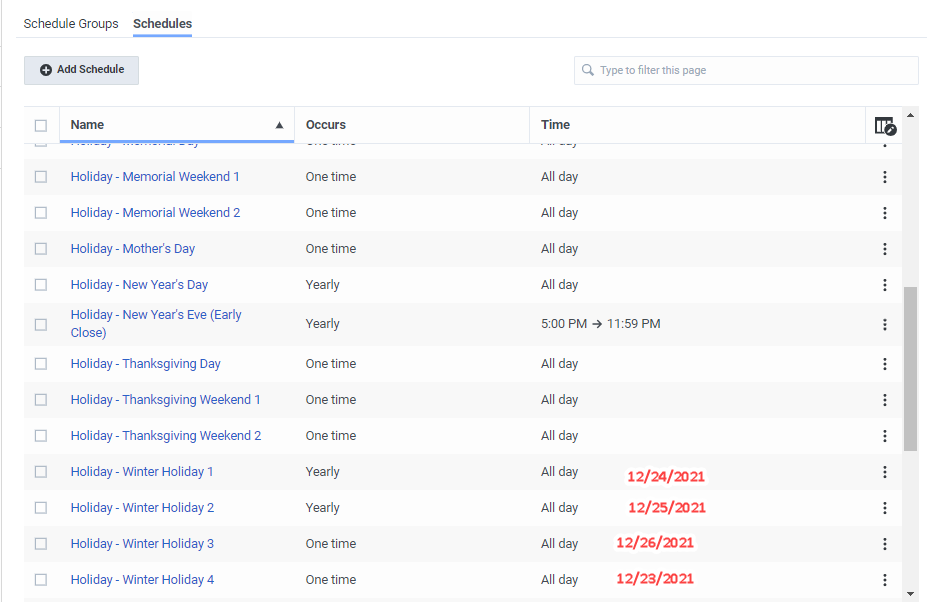Click 'One time' in the Winter Holiday 4 row
The height and width of the screenshot is (602, 927).
click(331, 580)
